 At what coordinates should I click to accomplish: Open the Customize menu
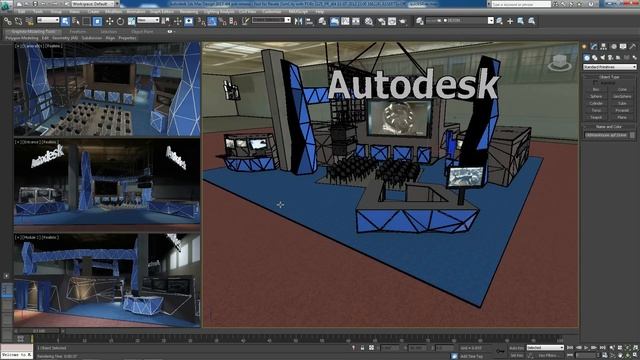click(271, 12)
